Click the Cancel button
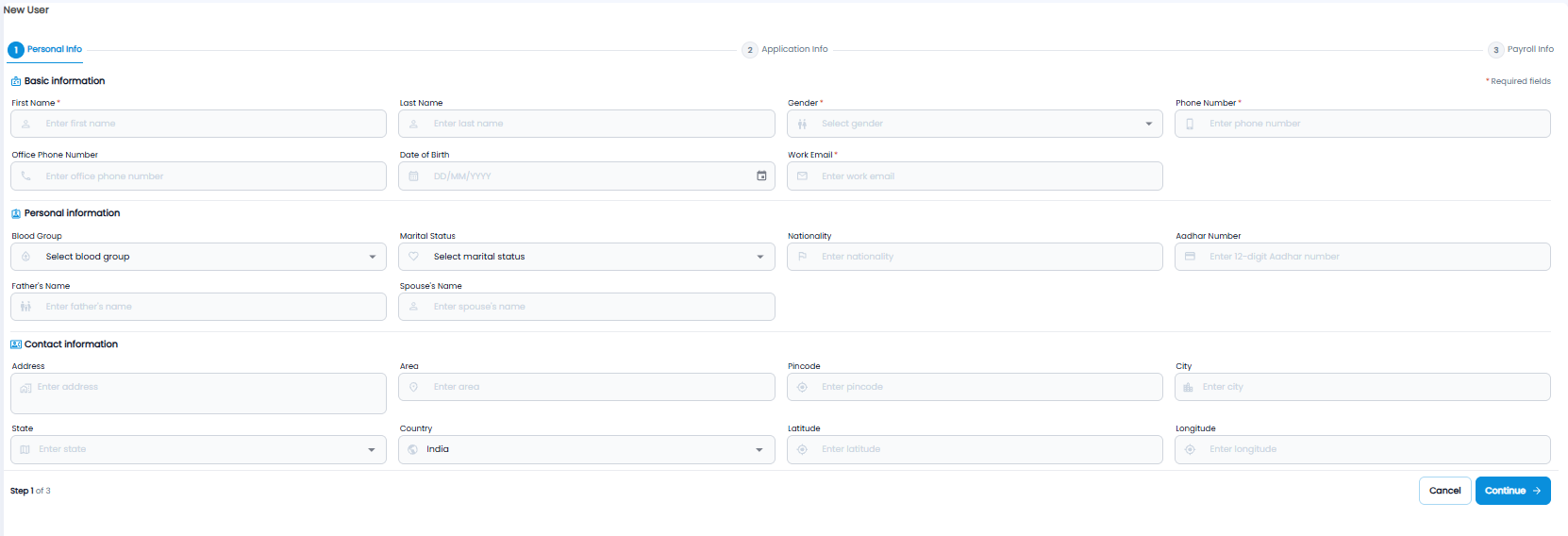 (x=1444, y=491)
